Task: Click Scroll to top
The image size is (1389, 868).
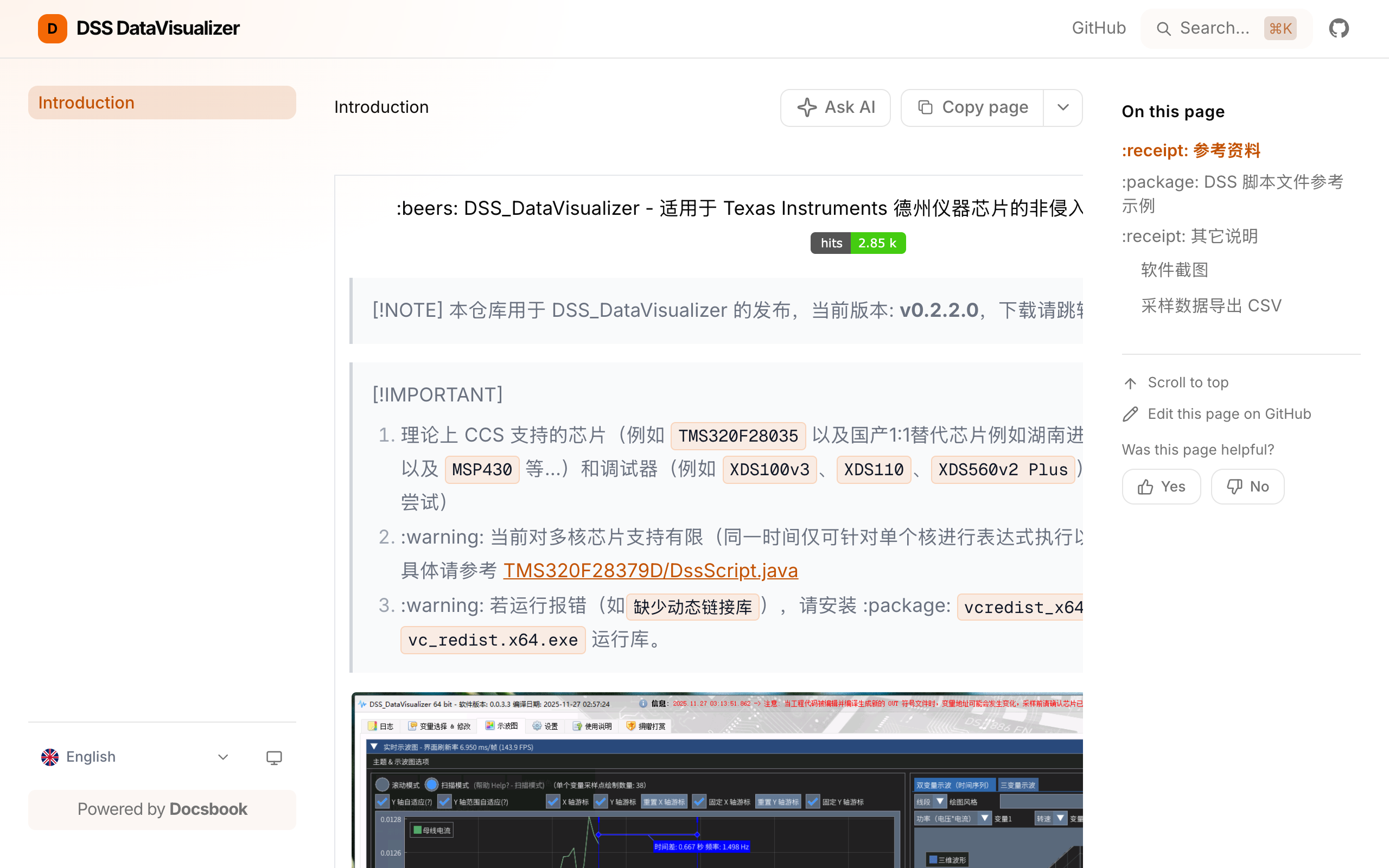Action: (1175, 382)
